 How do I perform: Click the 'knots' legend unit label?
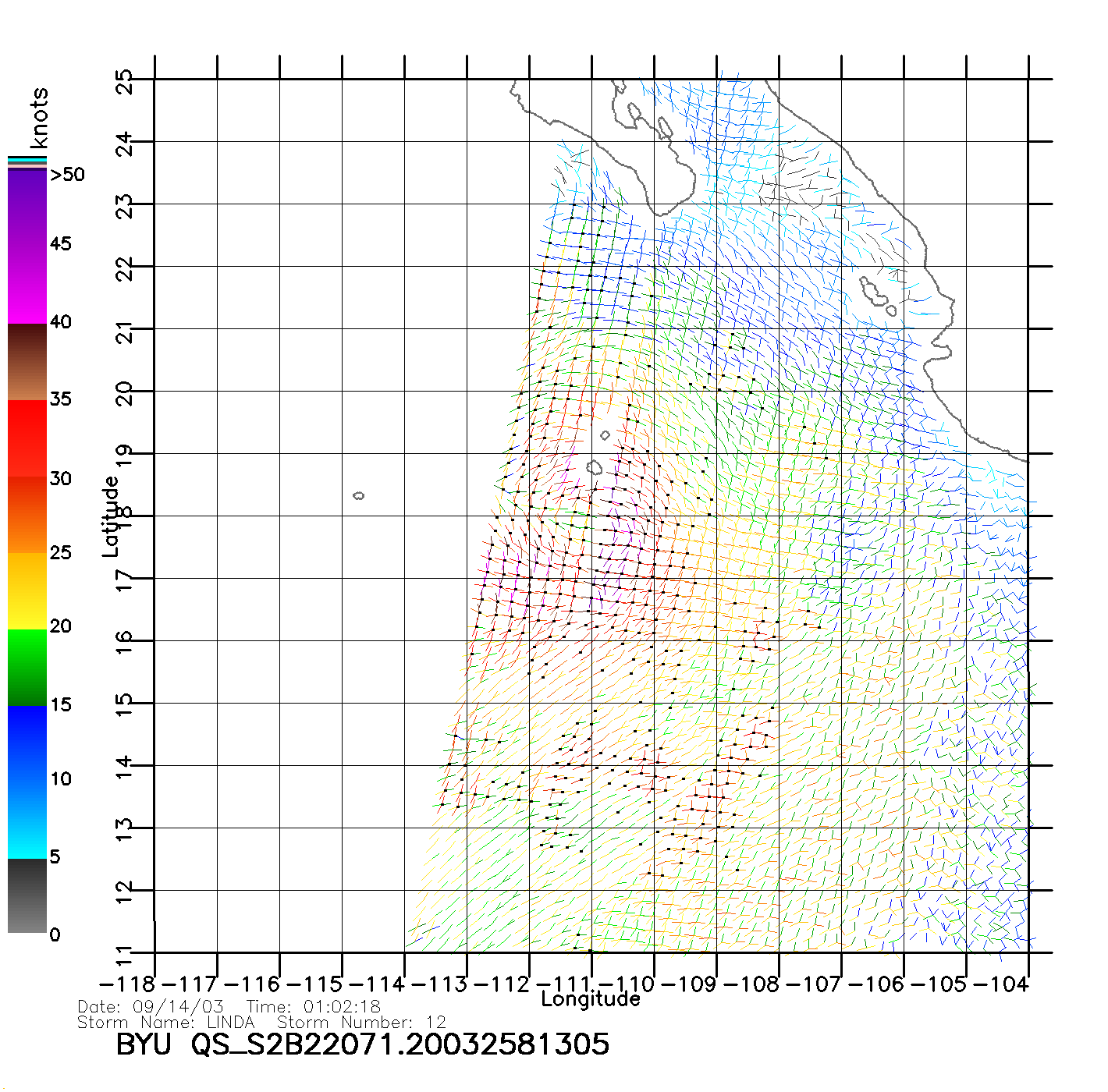[39, 119]
